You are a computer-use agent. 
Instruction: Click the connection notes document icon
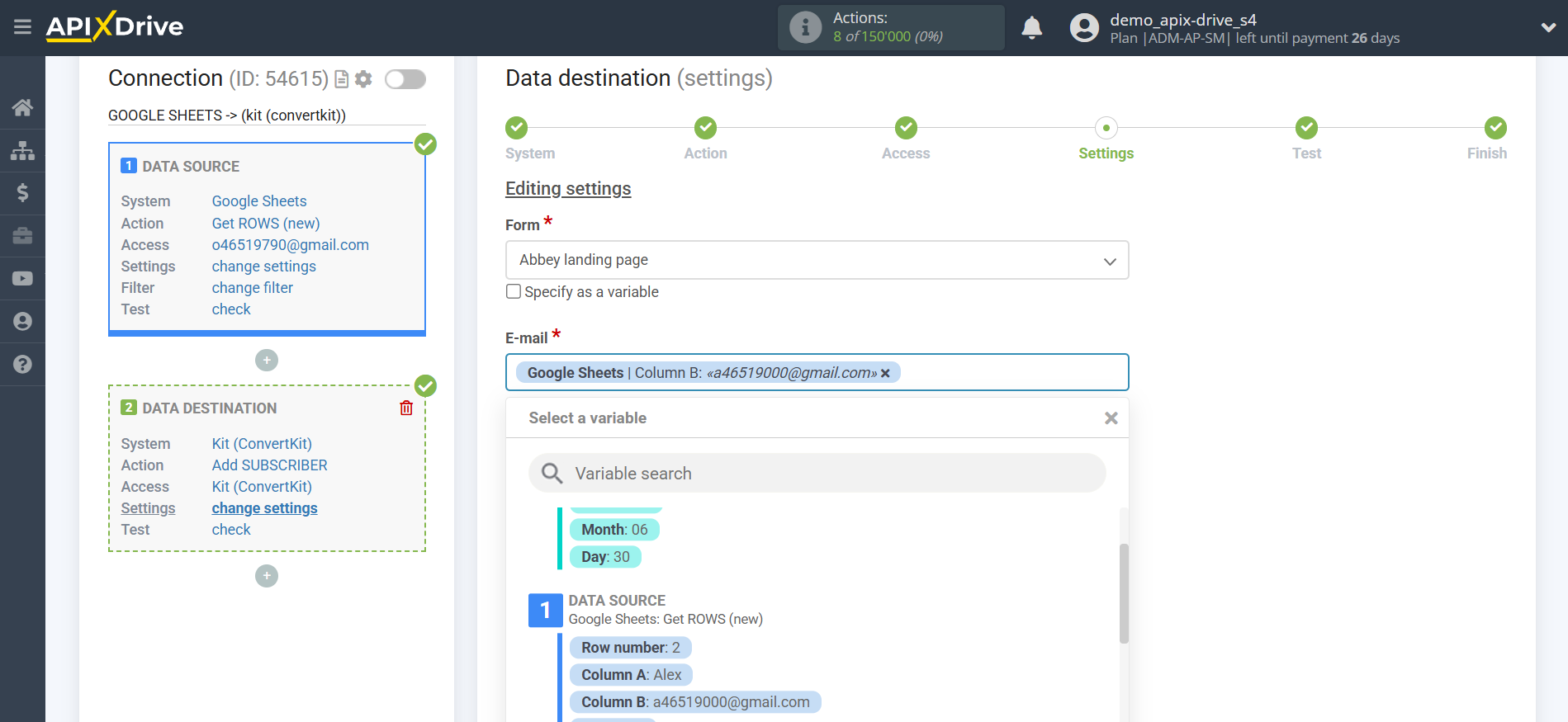tap(342, 79)
